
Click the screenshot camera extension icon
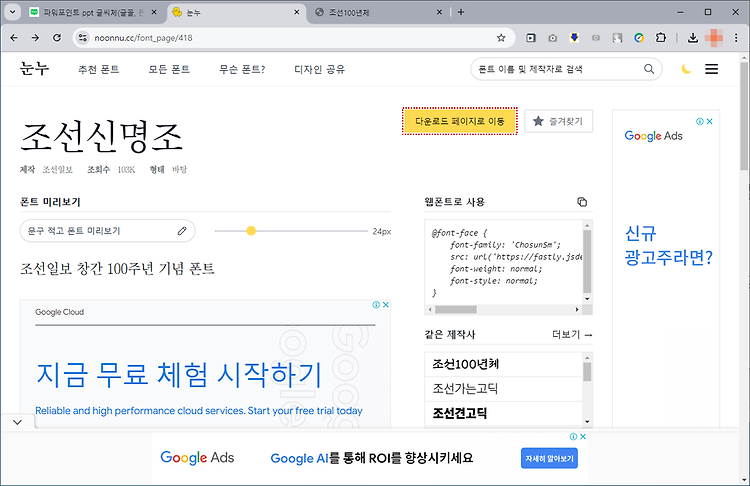[x=552, y=38]
